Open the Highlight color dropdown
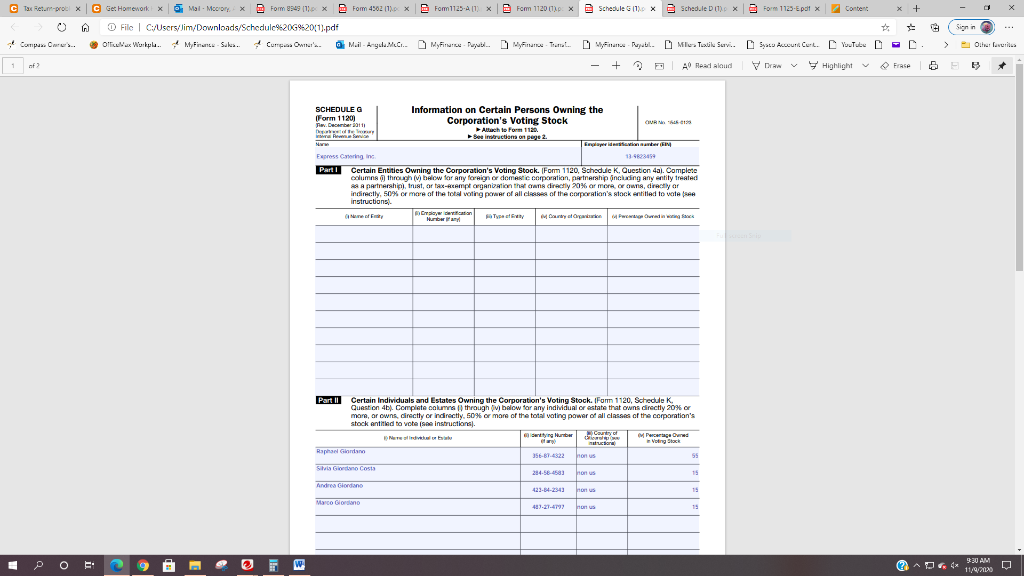This screenshot has height=576, width=1024. pos(865,65)
